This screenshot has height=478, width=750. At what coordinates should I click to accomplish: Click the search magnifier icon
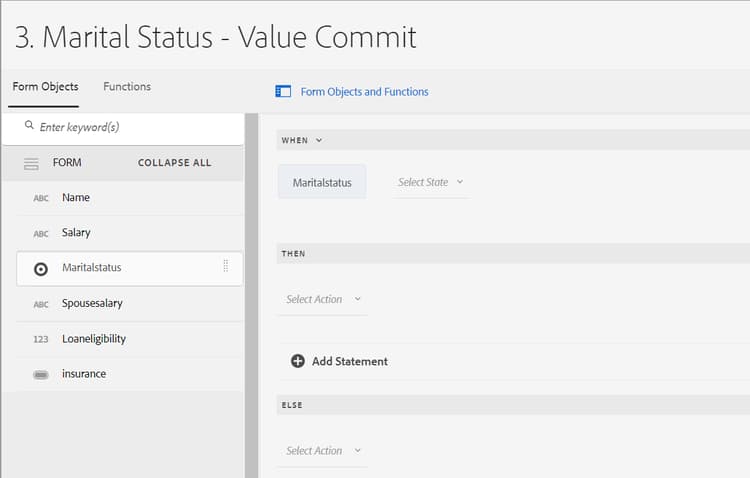28,127
